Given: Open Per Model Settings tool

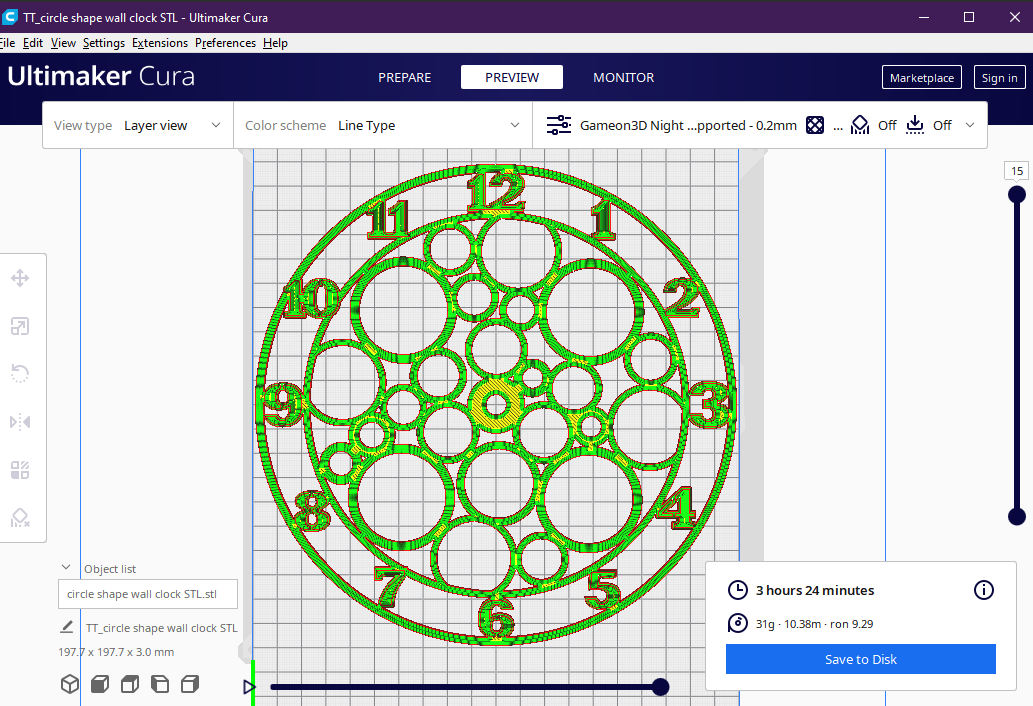Looking at the screenshot, I should (x=20, y=470).
